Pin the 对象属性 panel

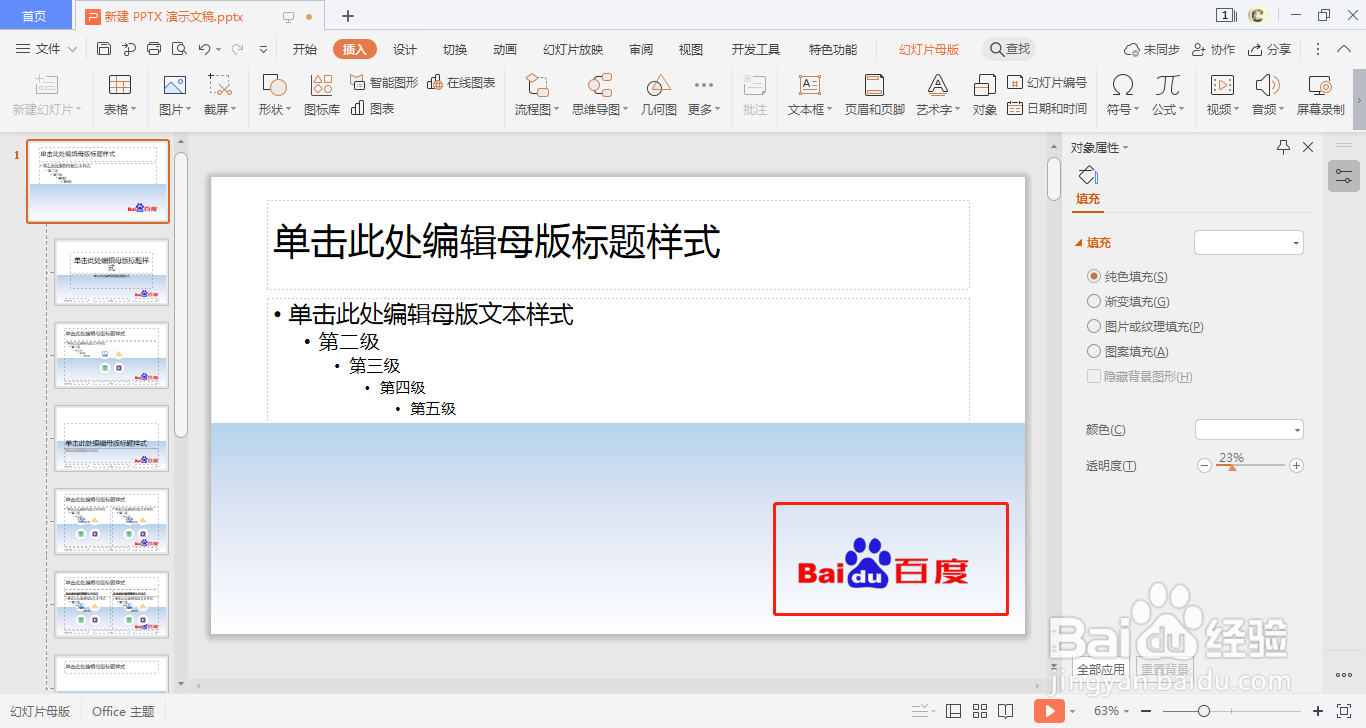pos(1284,147)
